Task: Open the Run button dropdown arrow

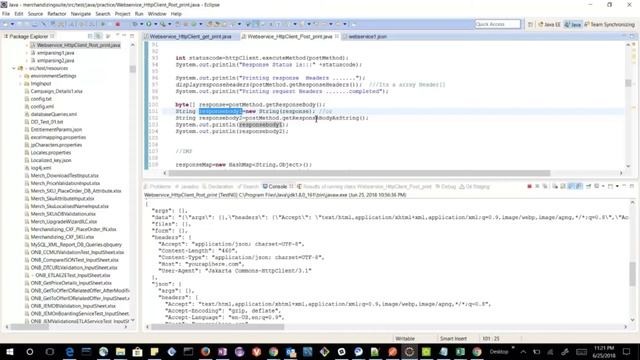Action: point(156,24)
